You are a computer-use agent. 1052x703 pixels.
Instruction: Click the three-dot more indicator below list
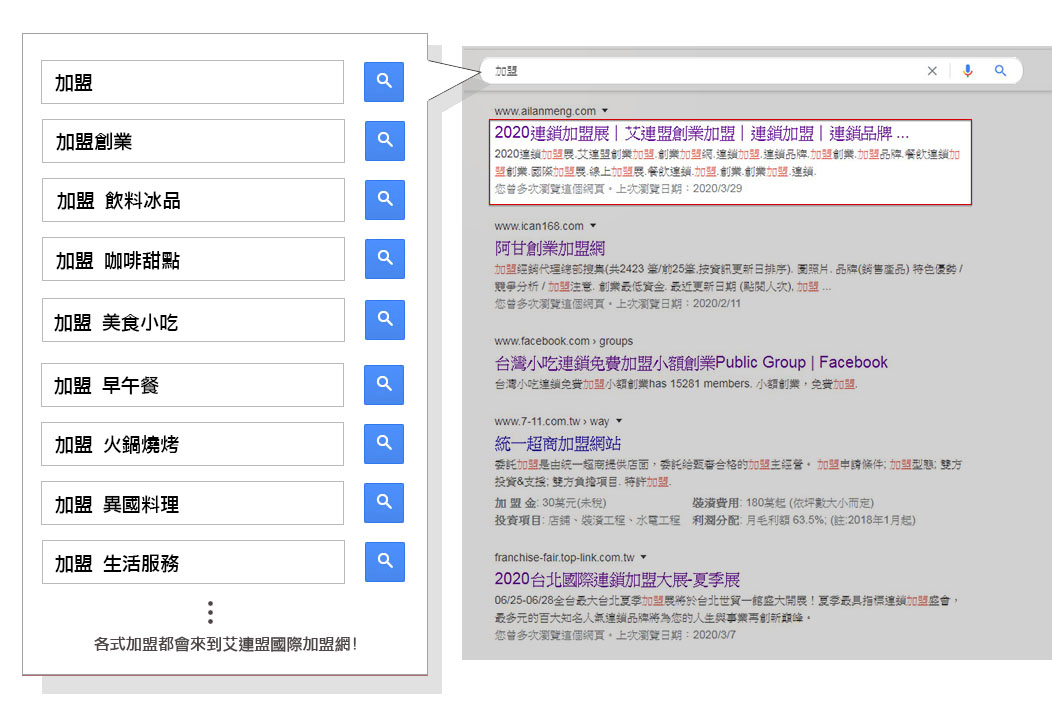click(210, 612)
